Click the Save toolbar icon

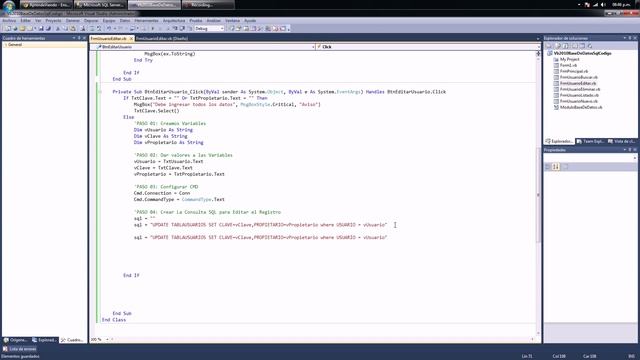click(x=41, y=29)
